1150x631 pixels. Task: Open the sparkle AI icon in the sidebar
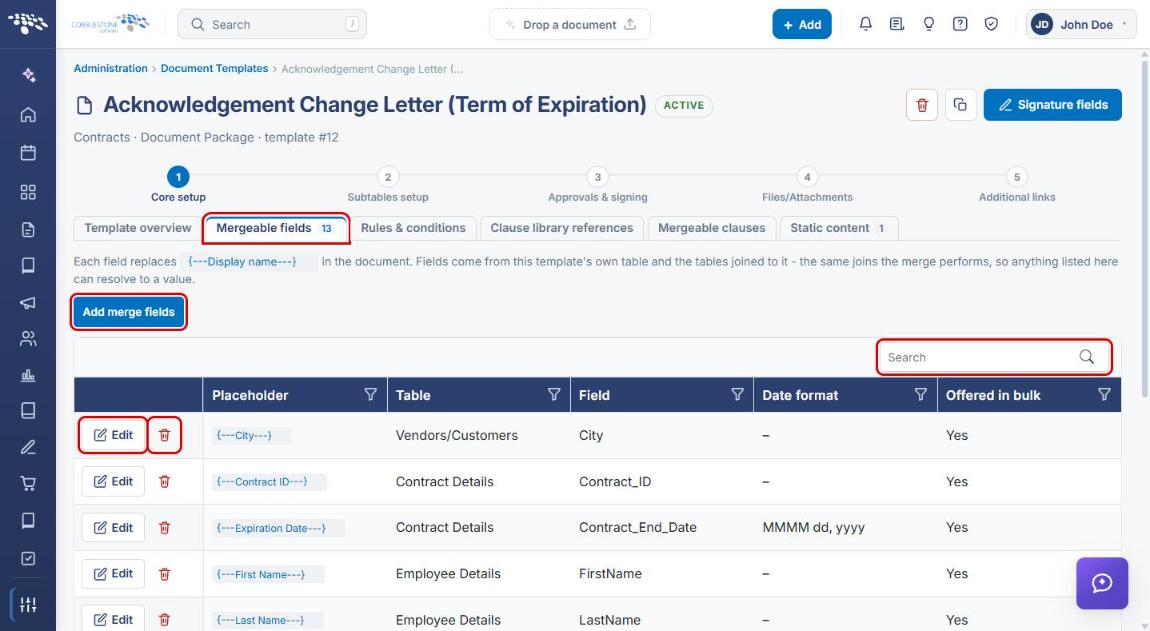28,75
